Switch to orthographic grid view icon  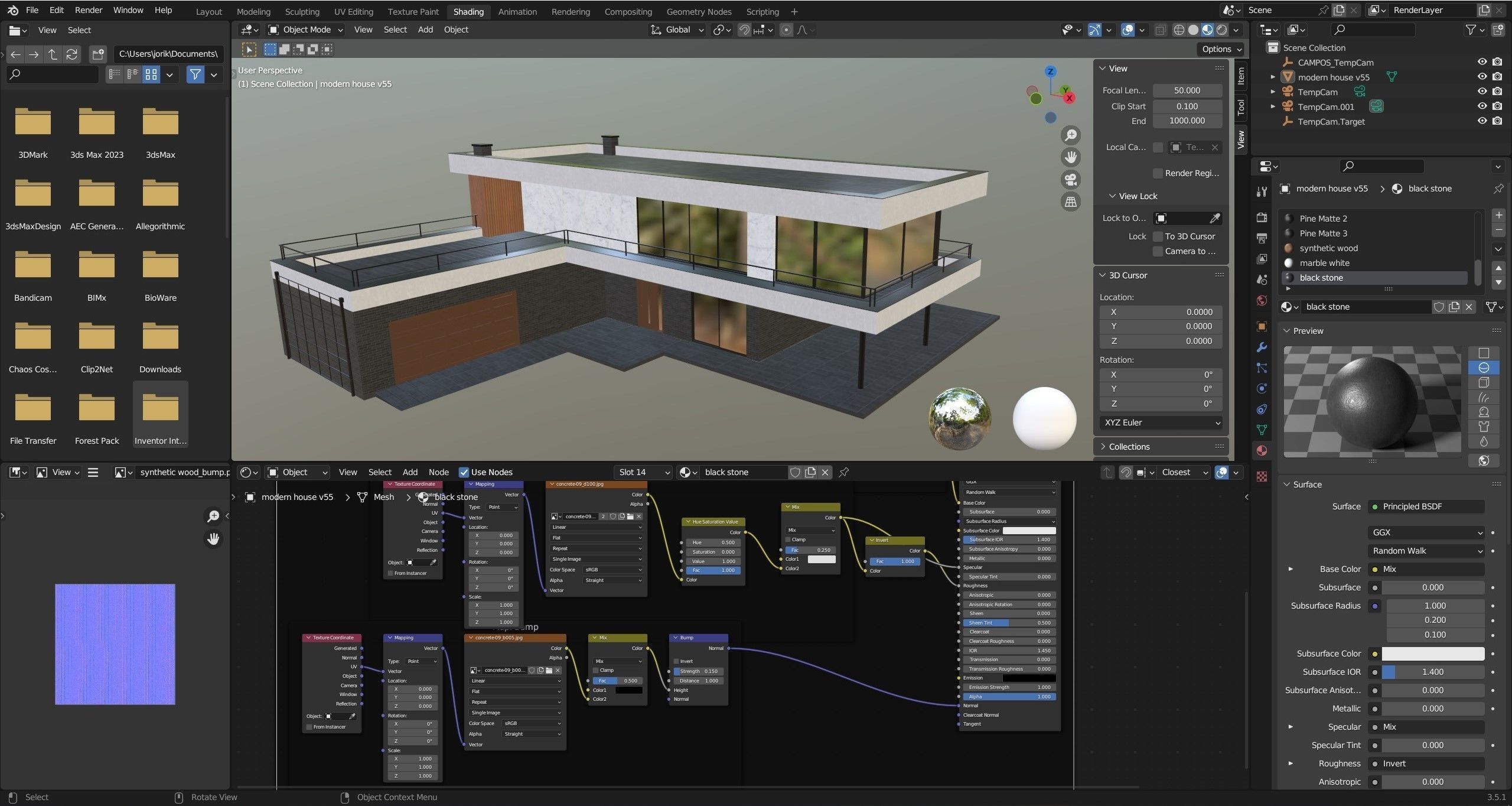[x=1070, y=201]
